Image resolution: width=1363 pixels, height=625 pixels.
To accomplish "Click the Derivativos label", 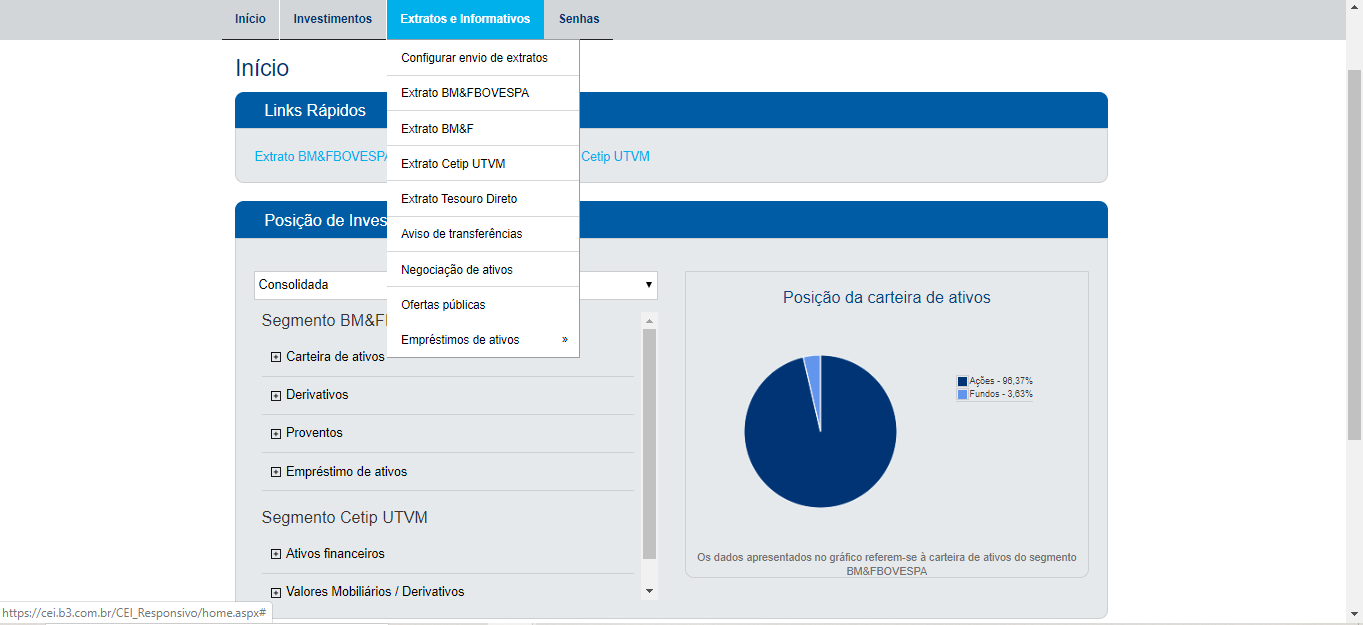I will [x=317, y=395].
